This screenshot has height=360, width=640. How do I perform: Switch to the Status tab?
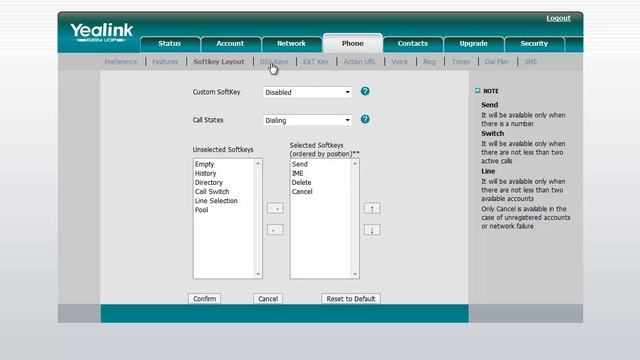[x=170, y=44]
